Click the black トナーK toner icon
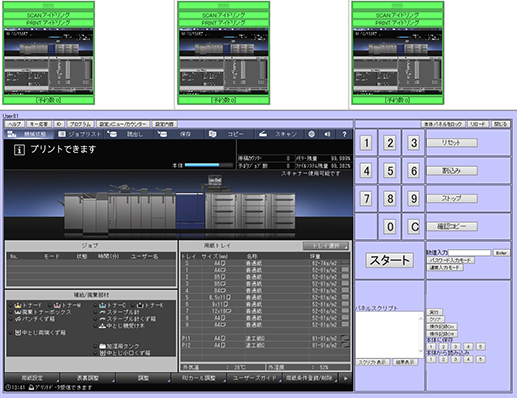The width and height of the screenshot is (517, 398). [140, 305]
